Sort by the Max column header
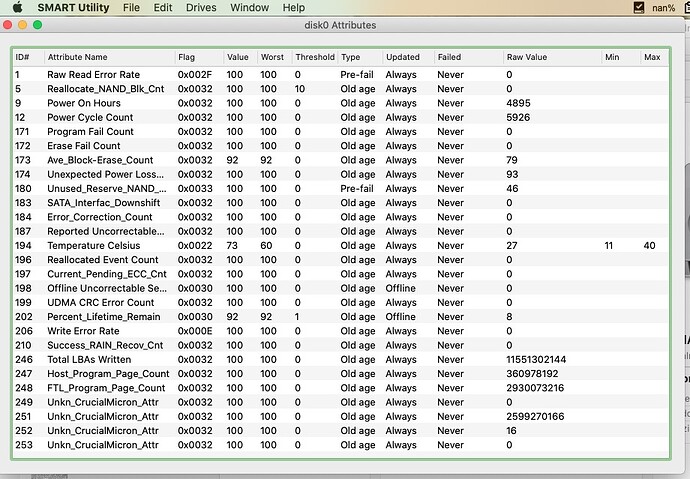The image size is (690, 479). (x=655, y=57)
